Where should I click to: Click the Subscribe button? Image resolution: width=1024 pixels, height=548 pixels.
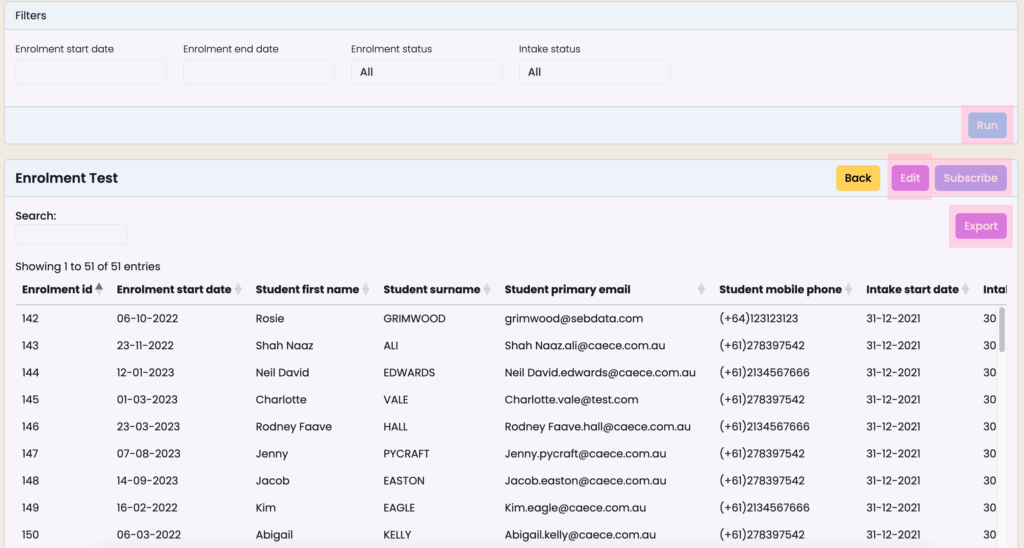point(970,178)
